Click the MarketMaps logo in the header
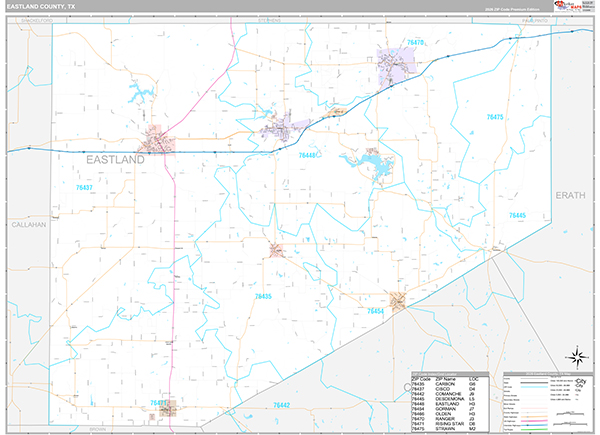The height and width of the screenshot is (435, 600). [567, 6]
